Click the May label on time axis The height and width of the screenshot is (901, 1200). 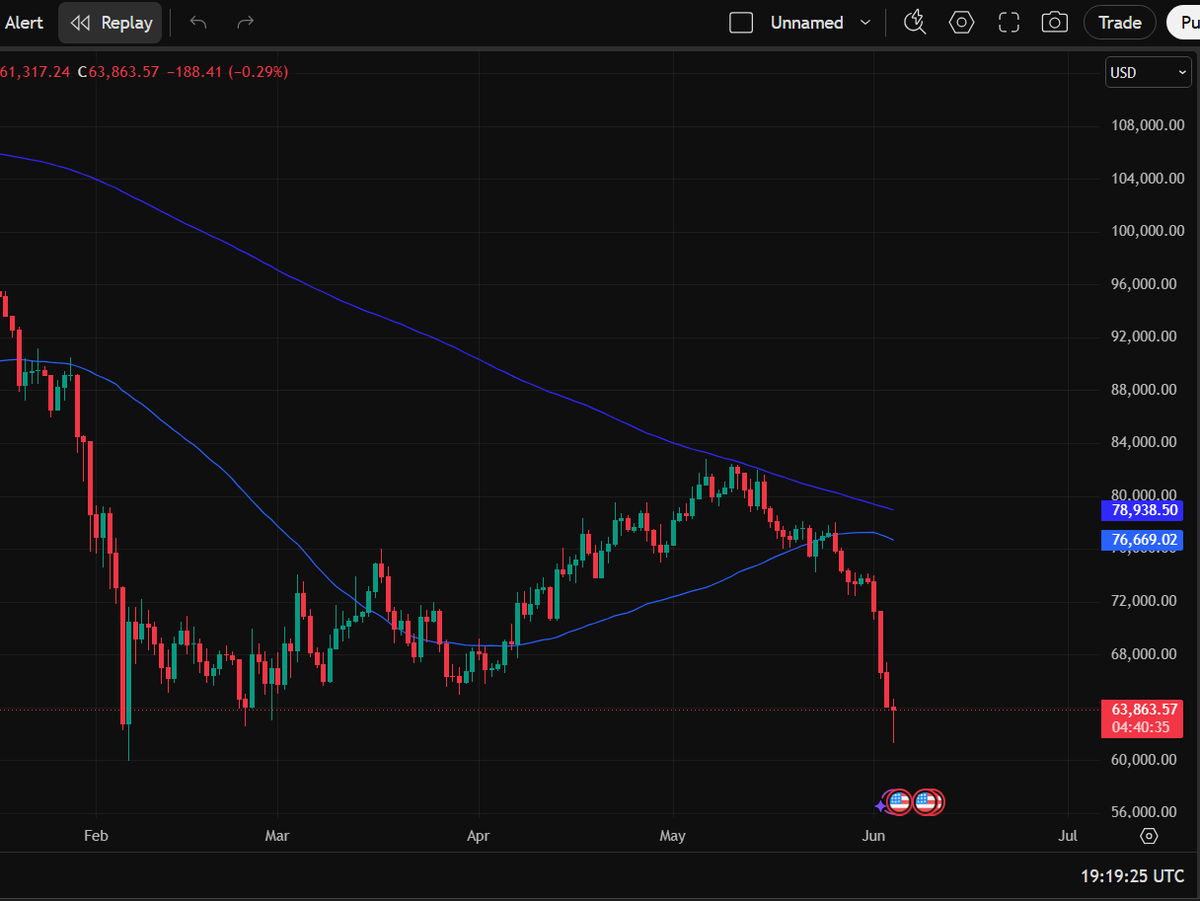coord(673,836)
